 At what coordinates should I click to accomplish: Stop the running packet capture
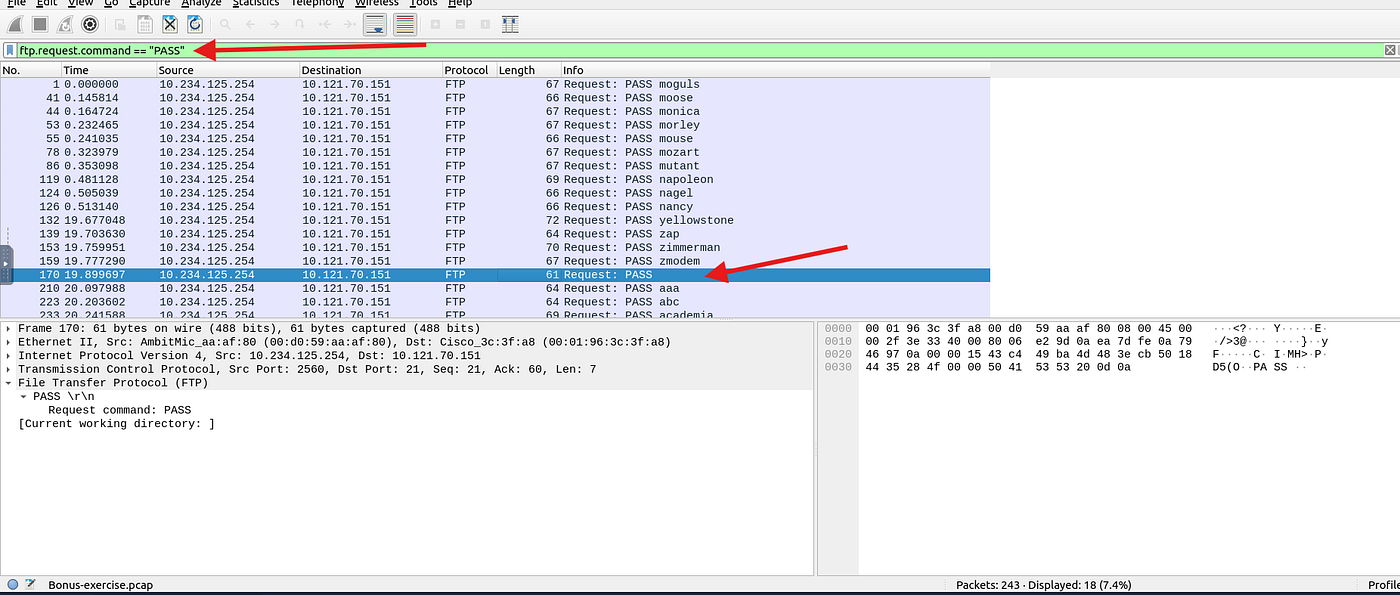point(40,23)
